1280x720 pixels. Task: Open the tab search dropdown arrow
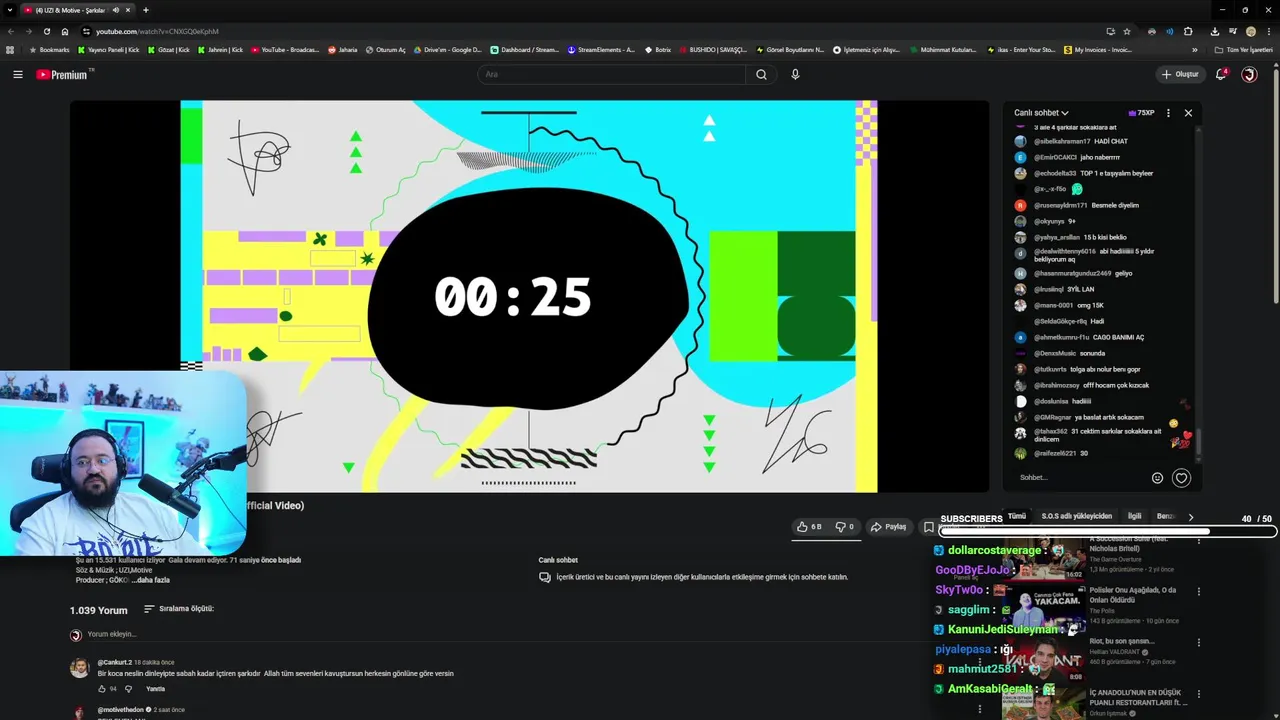10,10
